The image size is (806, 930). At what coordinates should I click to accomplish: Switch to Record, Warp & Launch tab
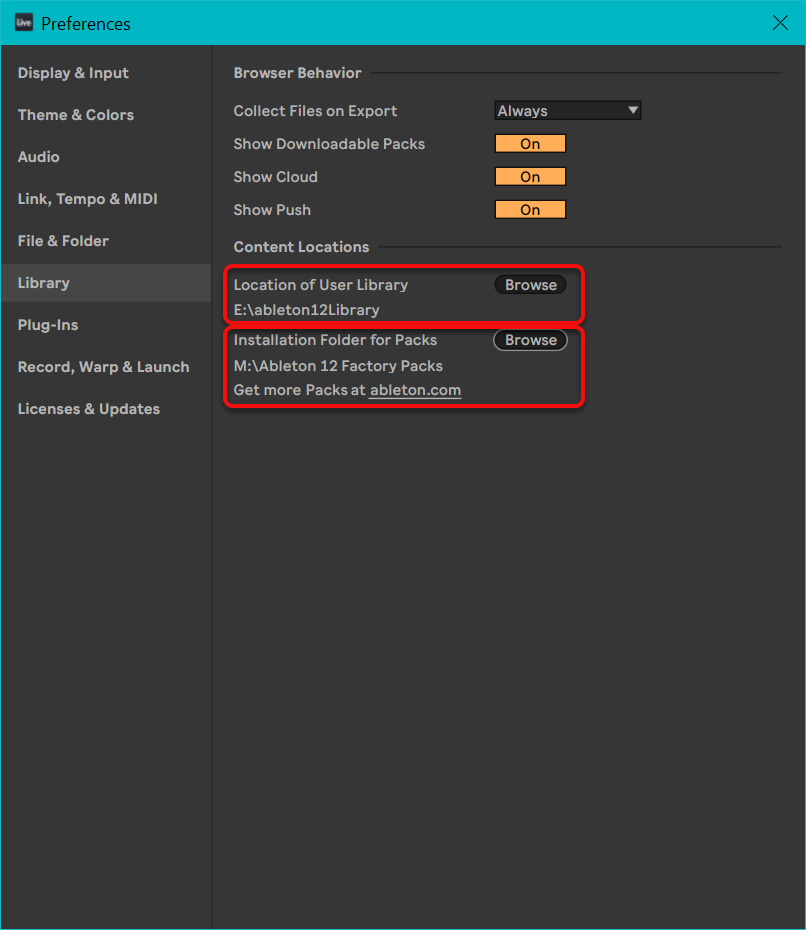(x=103, y=367)
